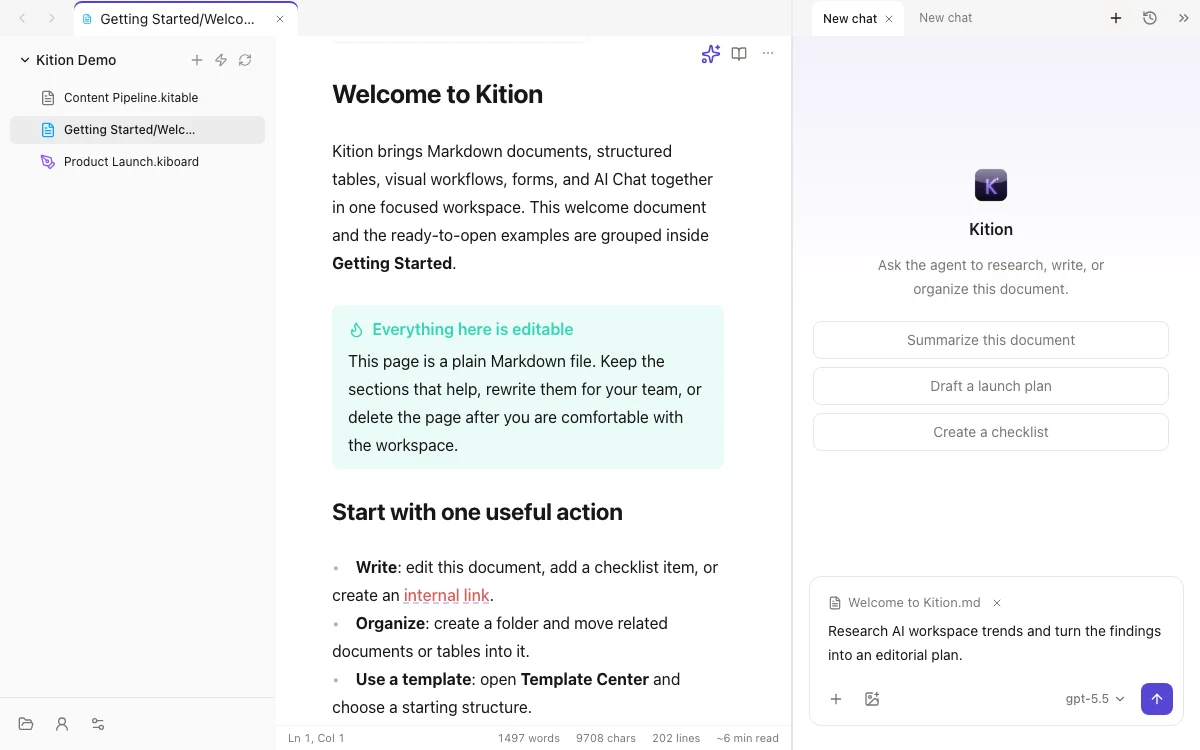Viewport: 1200px width, 750px height.
Task: Go back with the left arrow
Action: [x=22, y=18]
